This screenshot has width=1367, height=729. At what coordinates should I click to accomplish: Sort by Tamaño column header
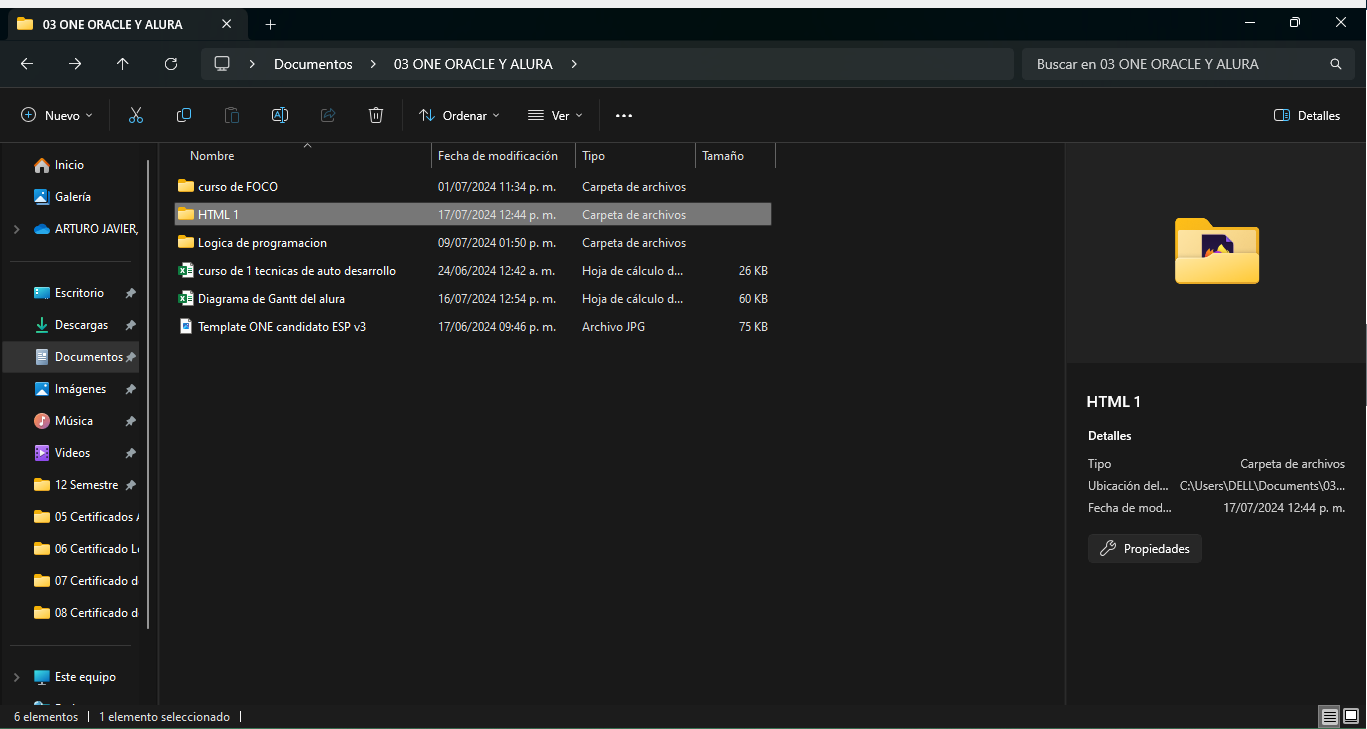click(723, 156)
